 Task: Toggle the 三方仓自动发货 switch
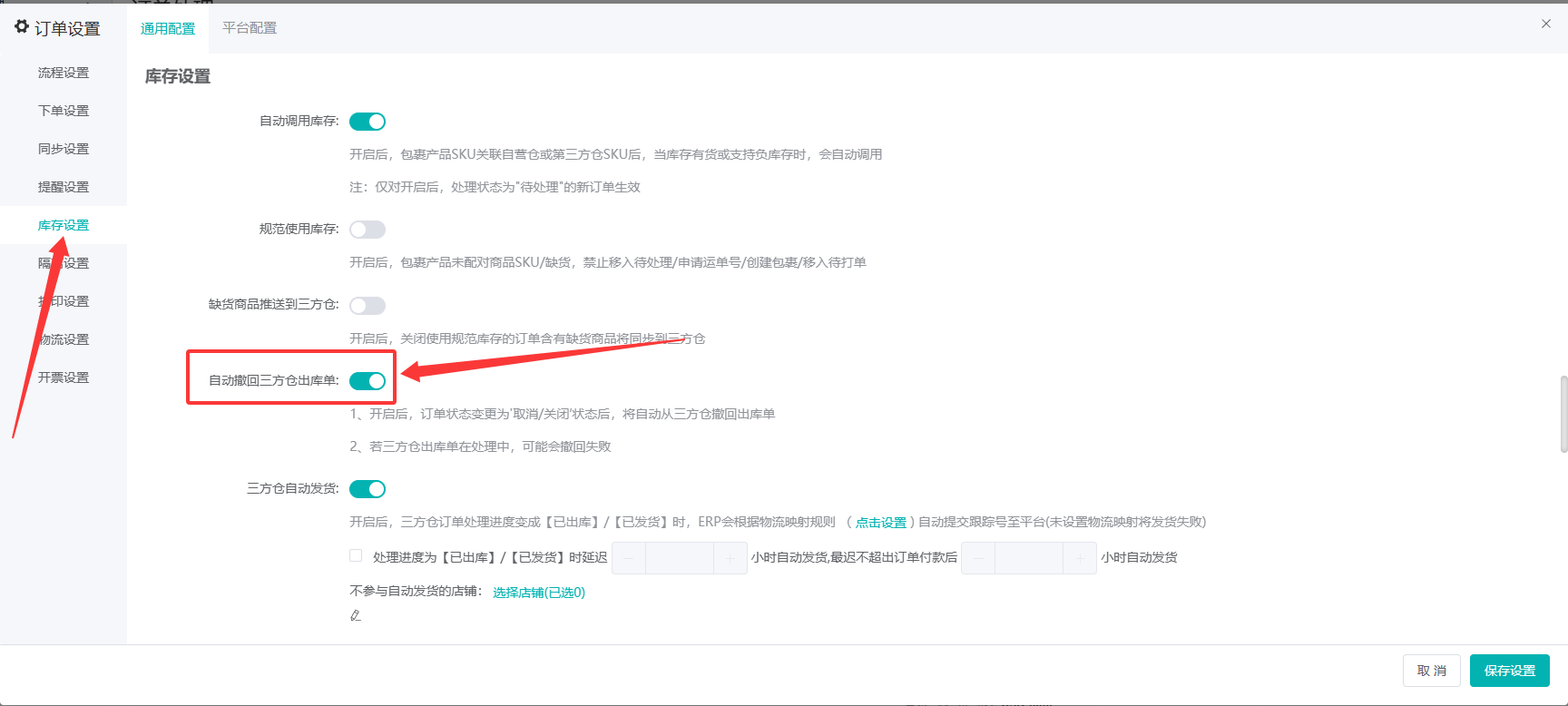point(367,489)
